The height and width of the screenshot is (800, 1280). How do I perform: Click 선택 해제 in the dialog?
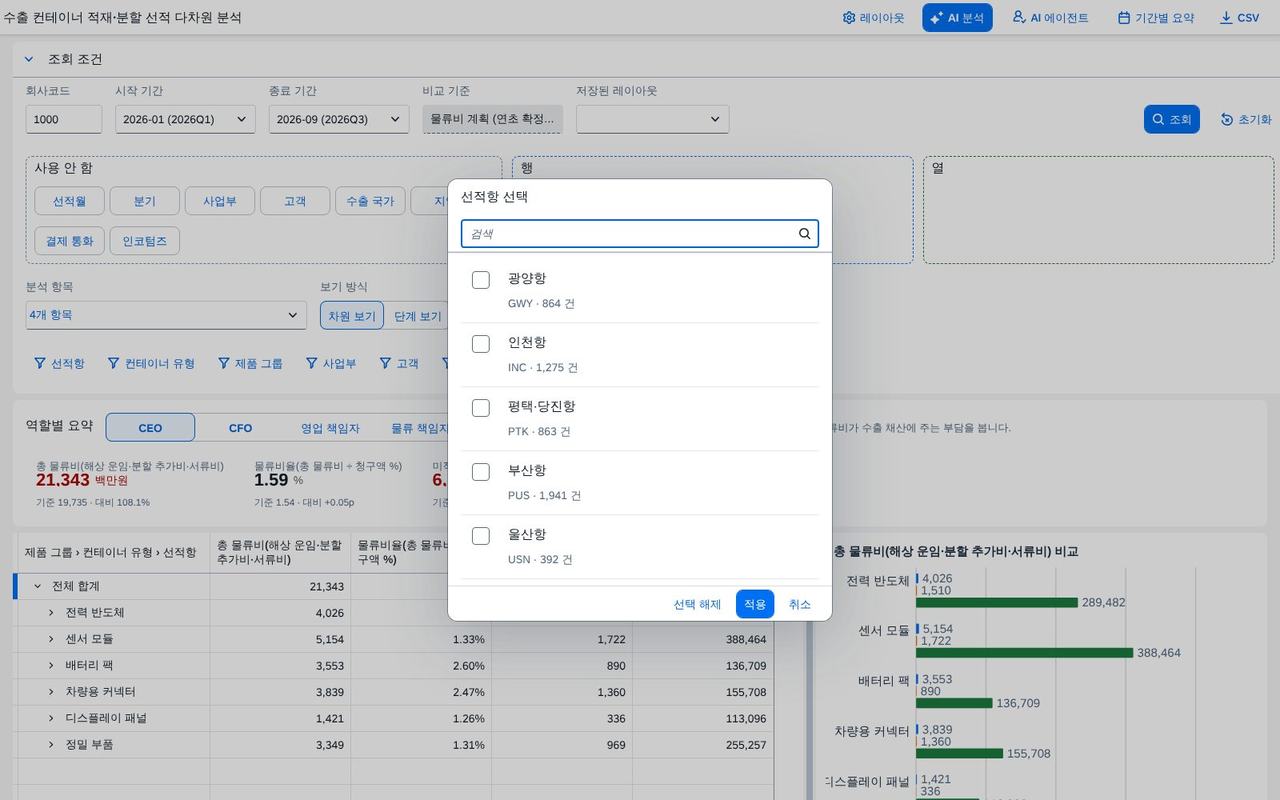(x=697, y=604)
